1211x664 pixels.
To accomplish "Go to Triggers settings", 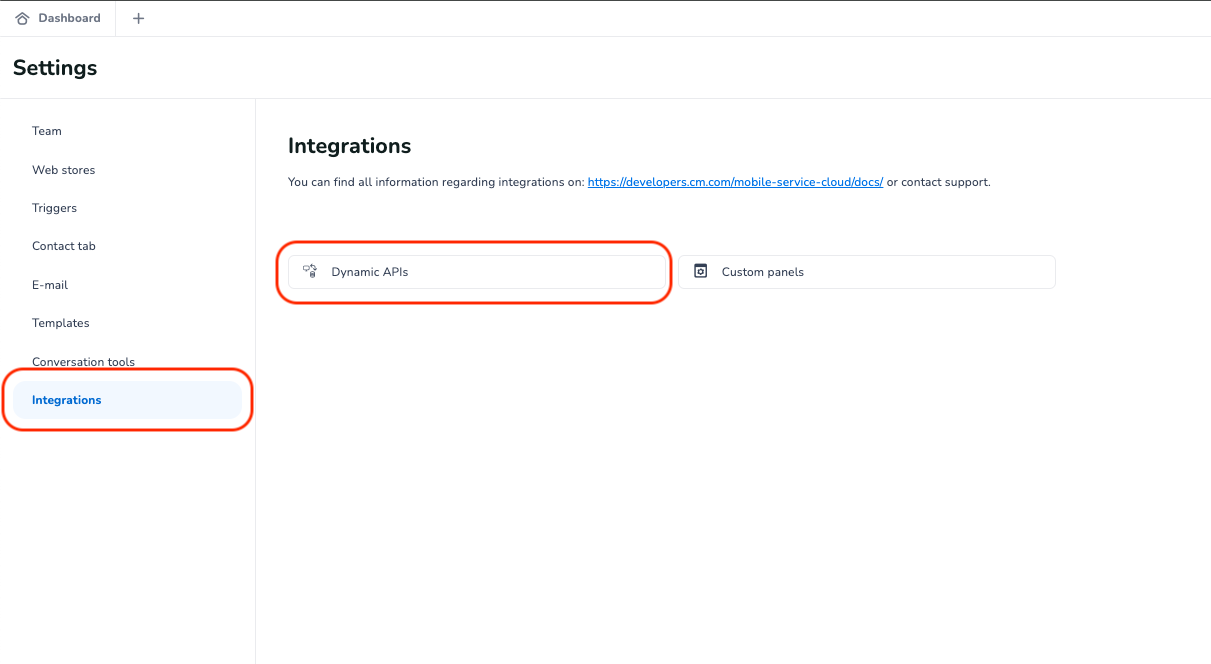I will pos(54,208).
